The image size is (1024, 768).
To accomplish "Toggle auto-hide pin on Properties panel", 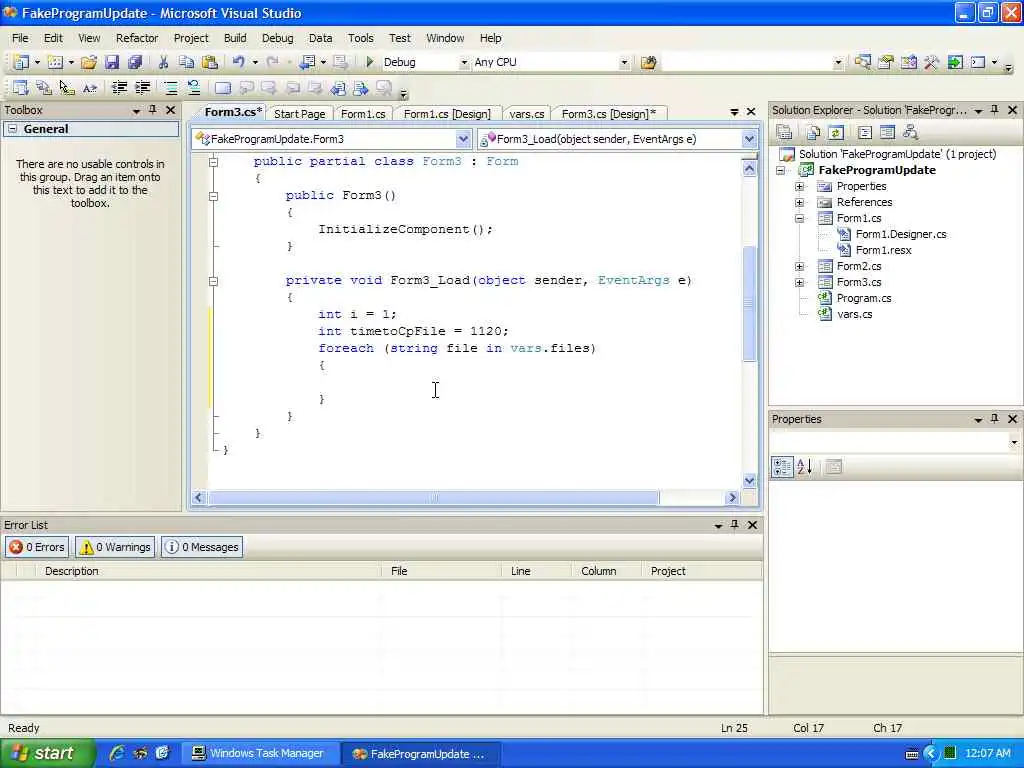I will [x=995, y=419].
